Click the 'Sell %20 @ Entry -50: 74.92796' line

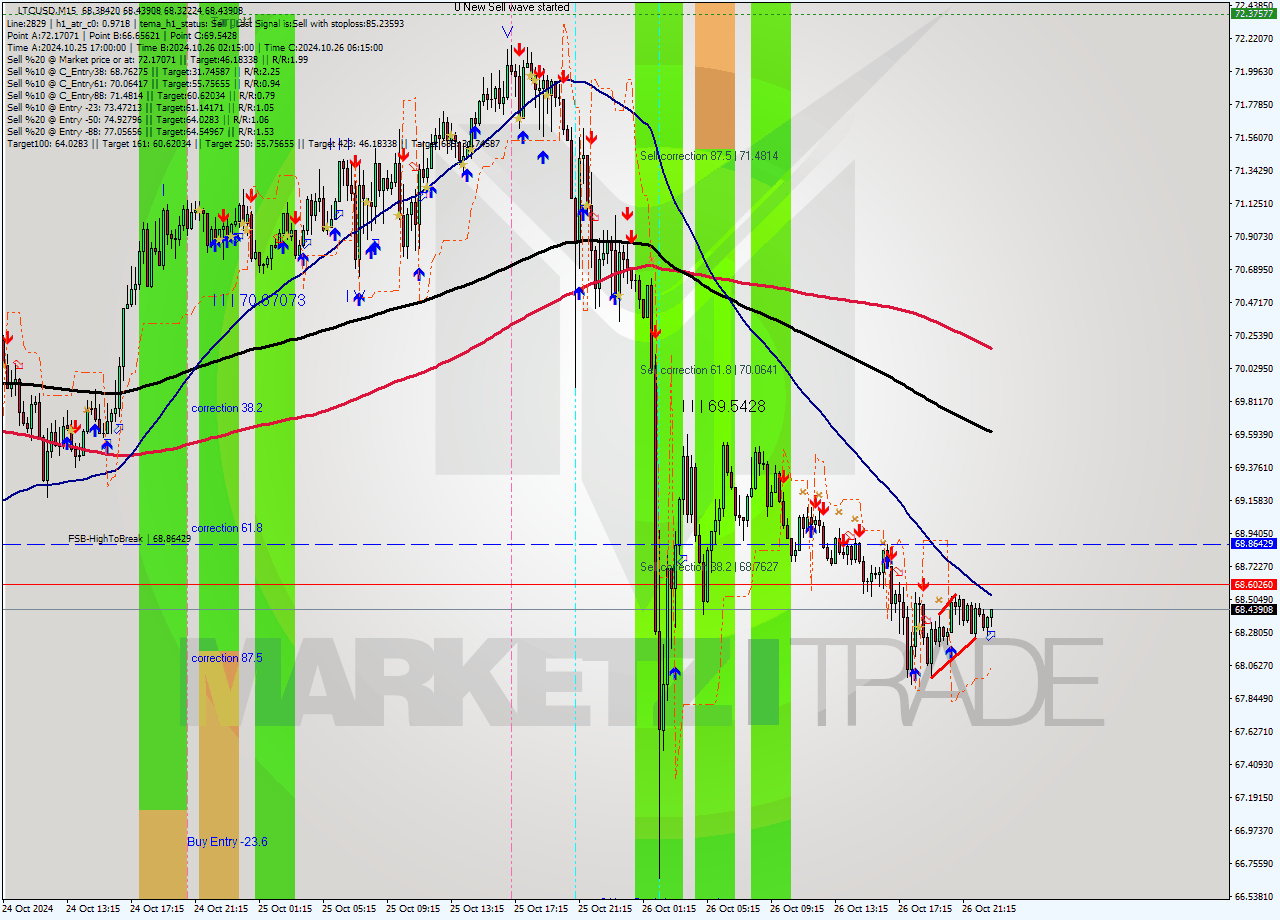(x=138, y=119)
